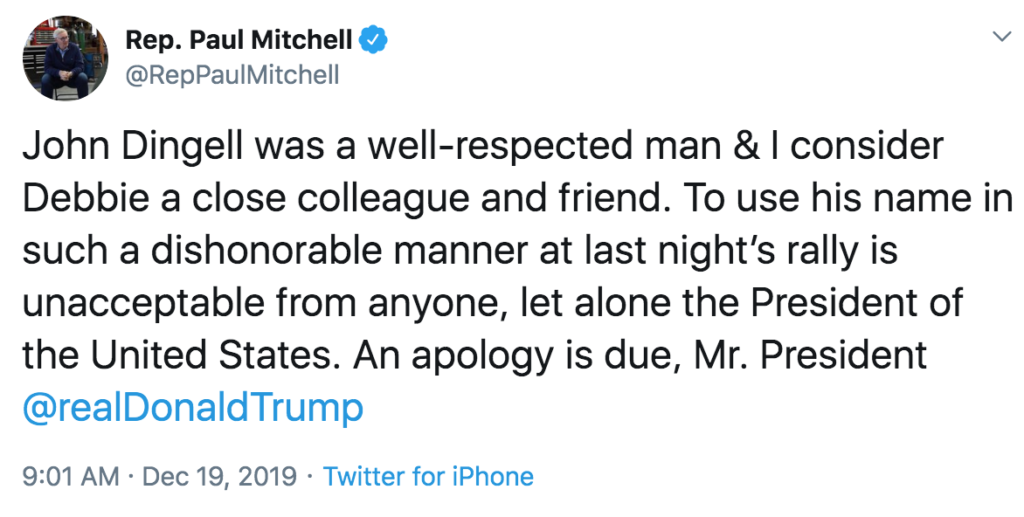Visit the @RepPaulMitchell handle
This screenshot has width=1024, height=517.
[x=232, y=76]
